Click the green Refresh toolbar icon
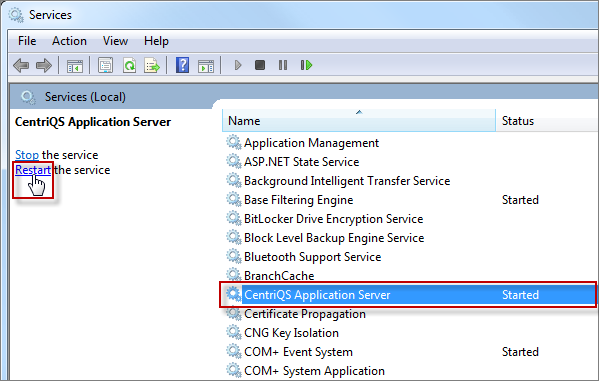Viewport: 599px width, 381px height. click(x=130, y=65)
